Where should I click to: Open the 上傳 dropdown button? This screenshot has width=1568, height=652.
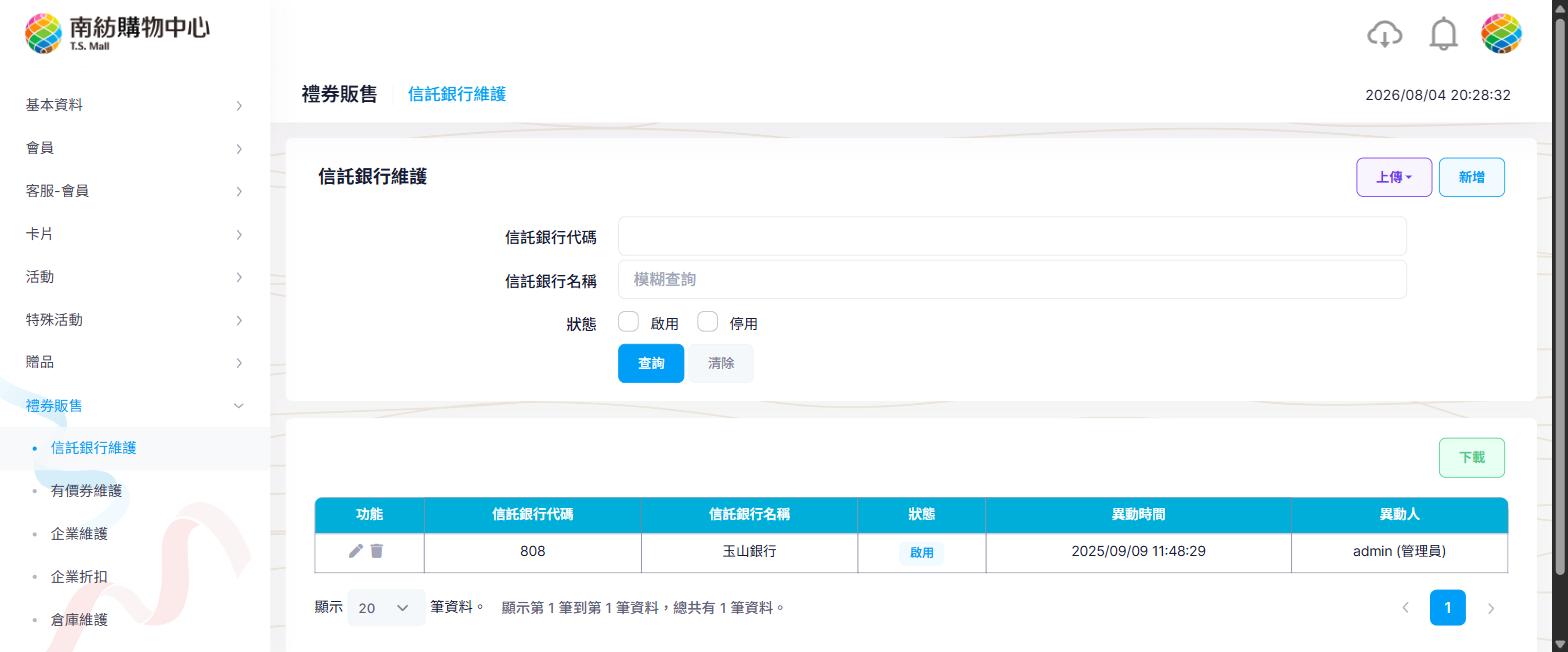pos(1394,177)
